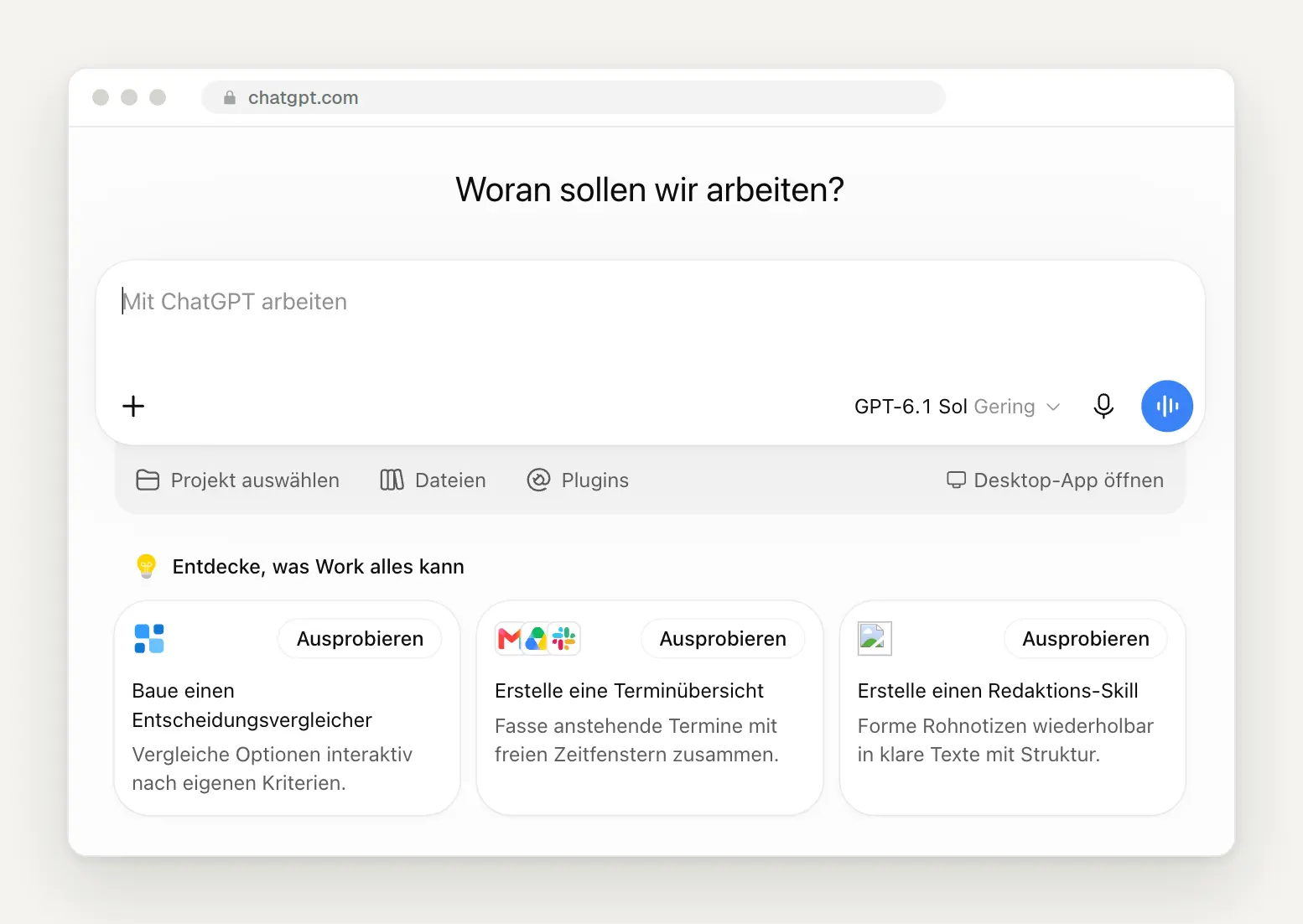Click Desktop-App öffnen link
This screenshot has height=924, width=1303.
pyautogui.click(x=1056, y=480)
